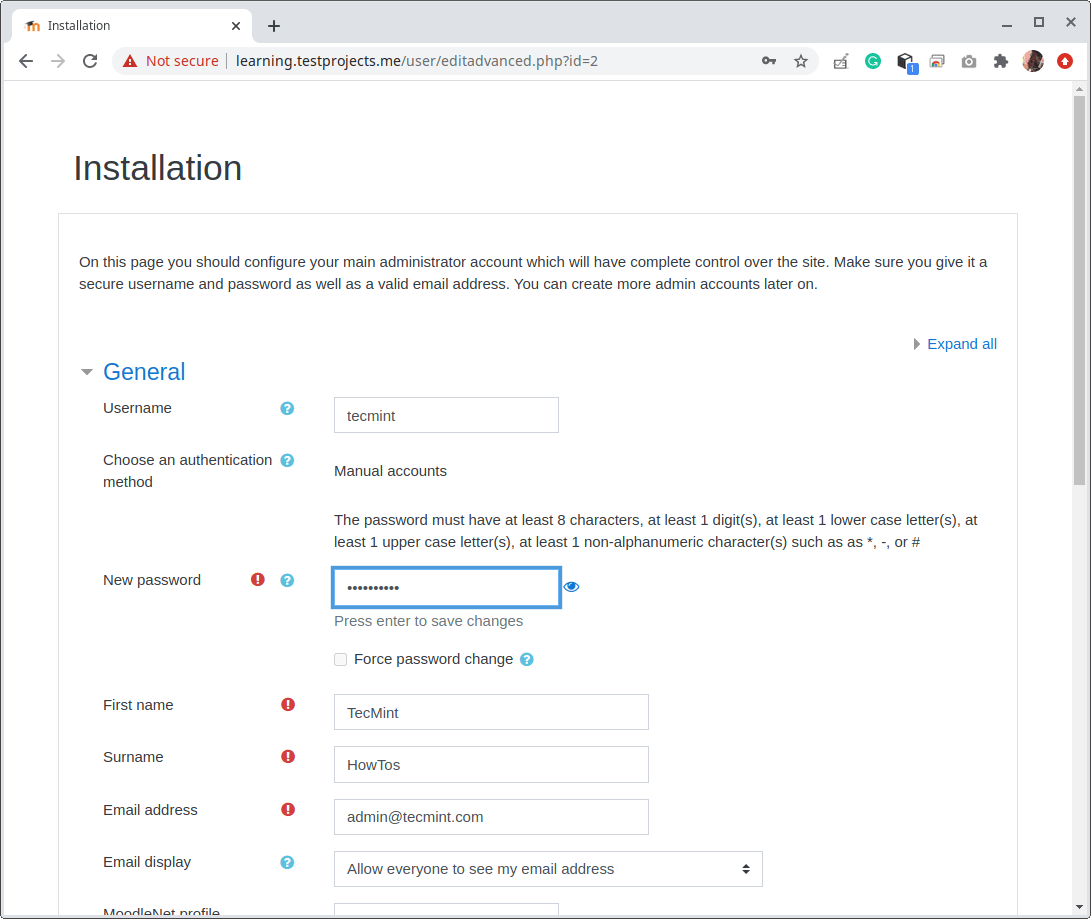Select the Installation browser tab
1091x919 pixels.
[x=132, y=26]
